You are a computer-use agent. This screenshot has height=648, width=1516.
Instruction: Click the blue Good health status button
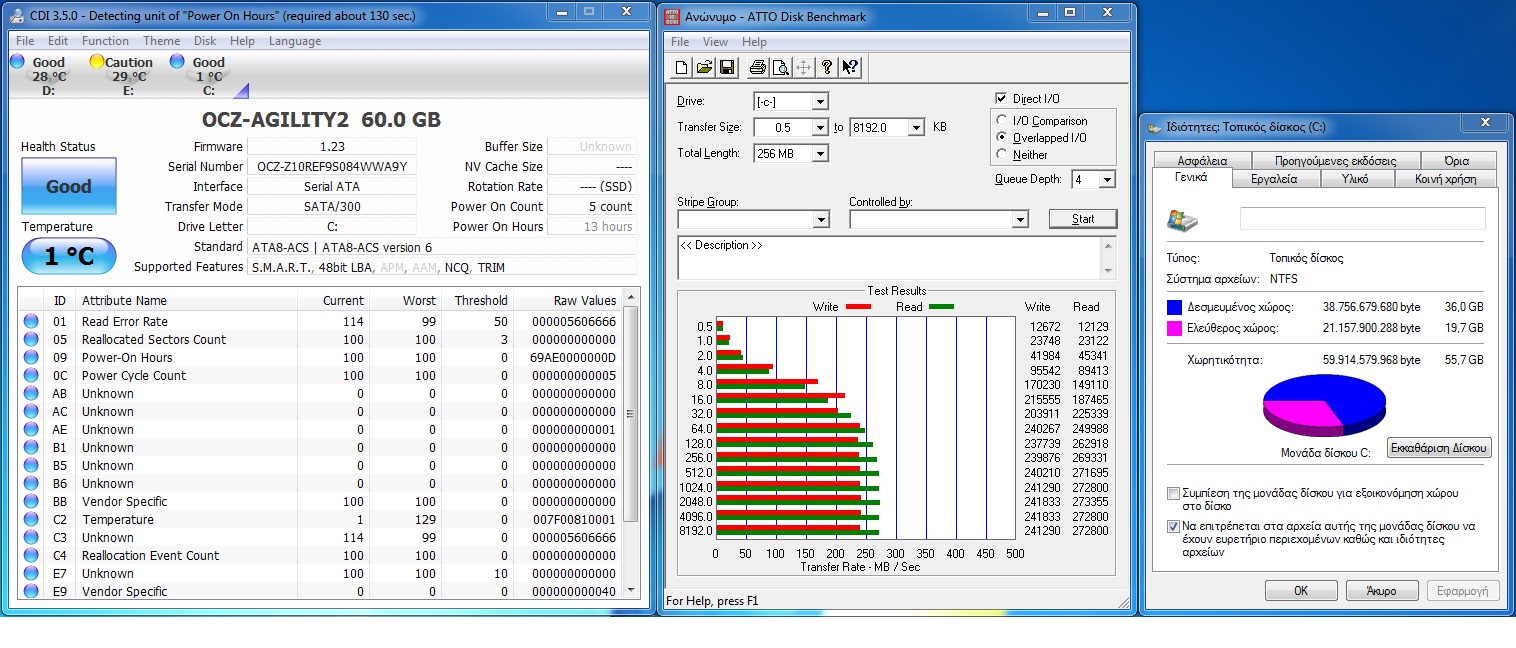pos(69,186)
